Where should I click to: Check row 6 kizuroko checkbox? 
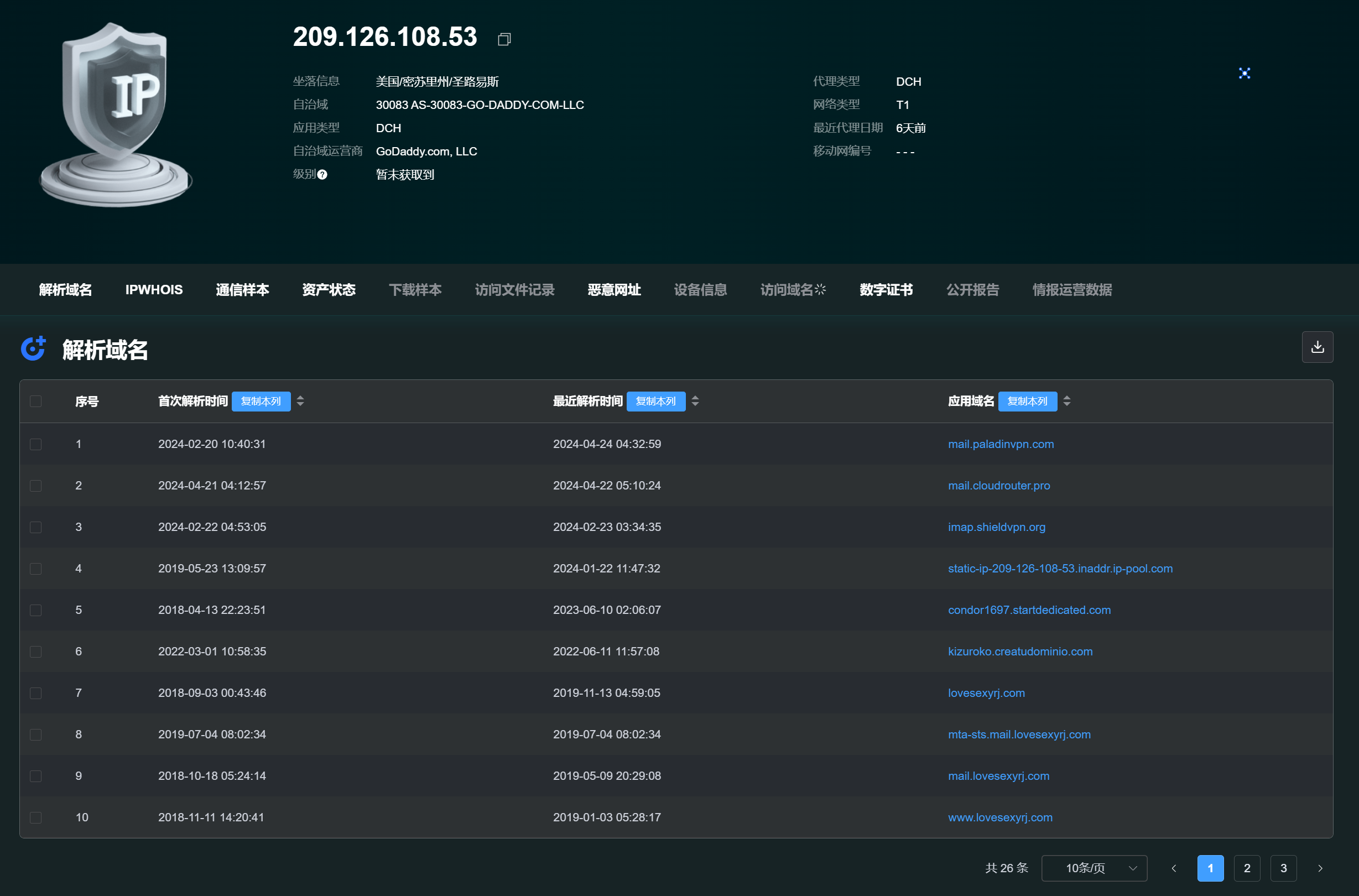click(x=35, y=652)
